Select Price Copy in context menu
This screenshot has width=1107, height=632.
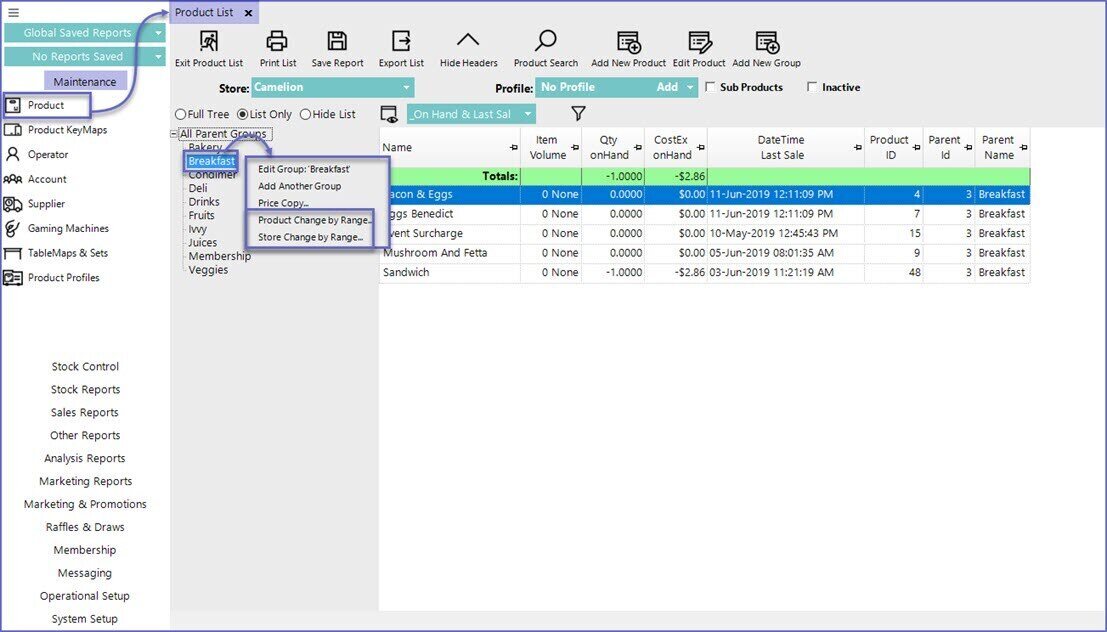[x=283, y=203]
